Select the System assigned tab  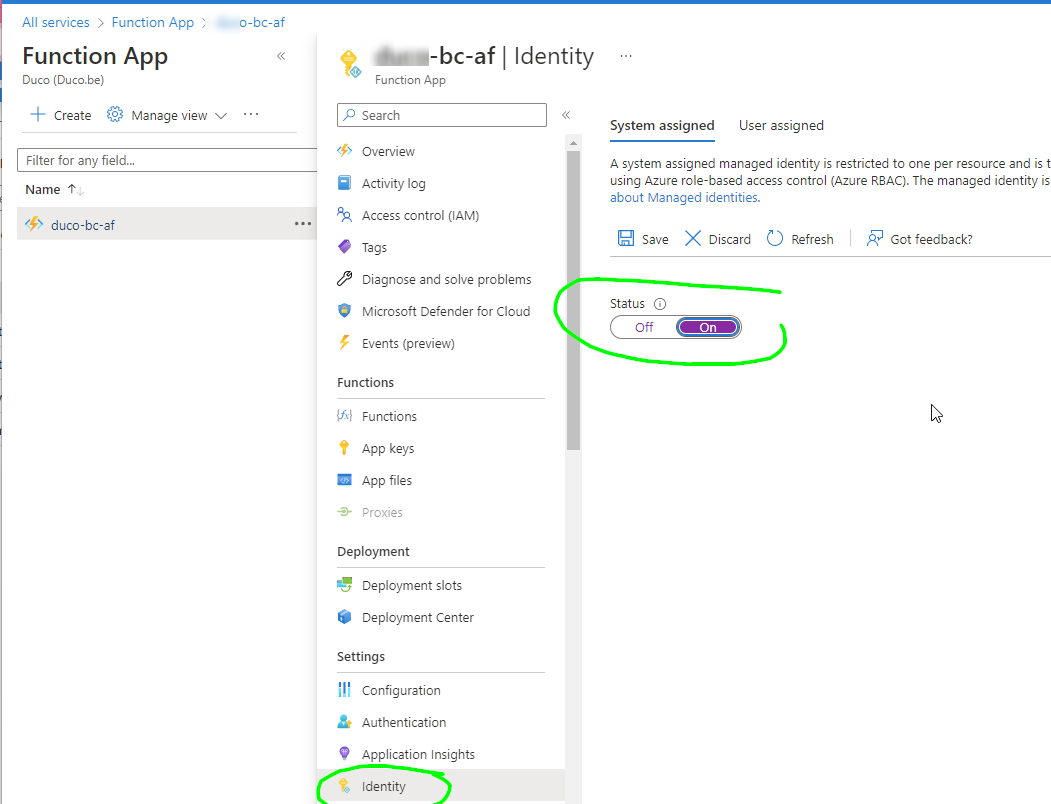[662, 125]
